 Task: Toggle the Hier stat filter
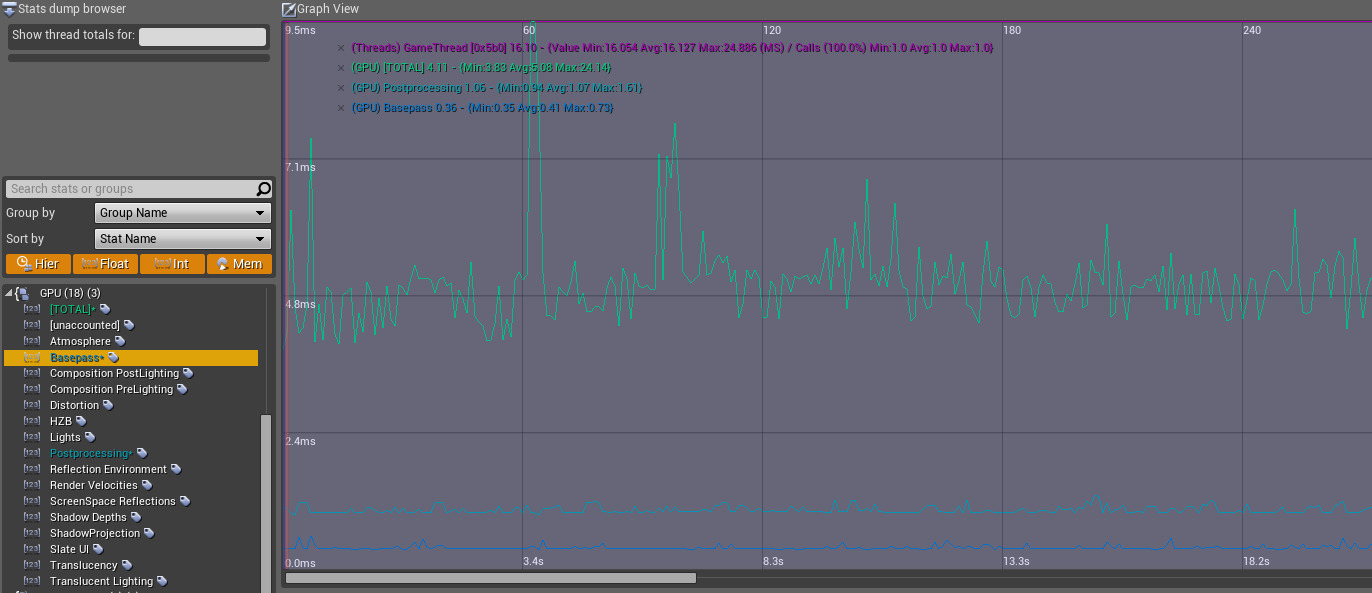39,264
